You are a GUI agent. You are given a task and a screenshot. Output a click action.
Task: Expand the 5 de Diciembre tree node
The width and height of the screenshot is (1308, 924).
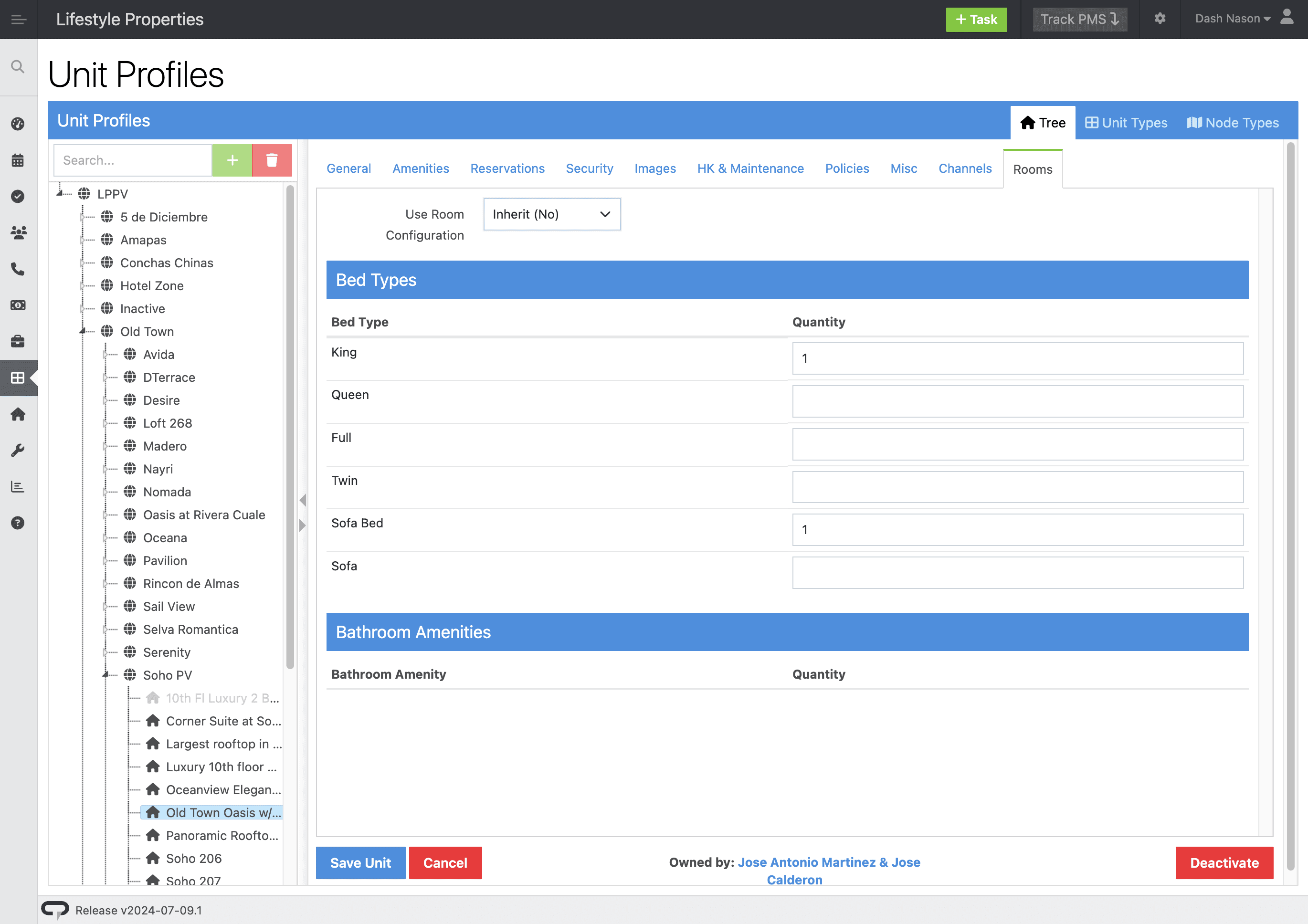point(83,217)
